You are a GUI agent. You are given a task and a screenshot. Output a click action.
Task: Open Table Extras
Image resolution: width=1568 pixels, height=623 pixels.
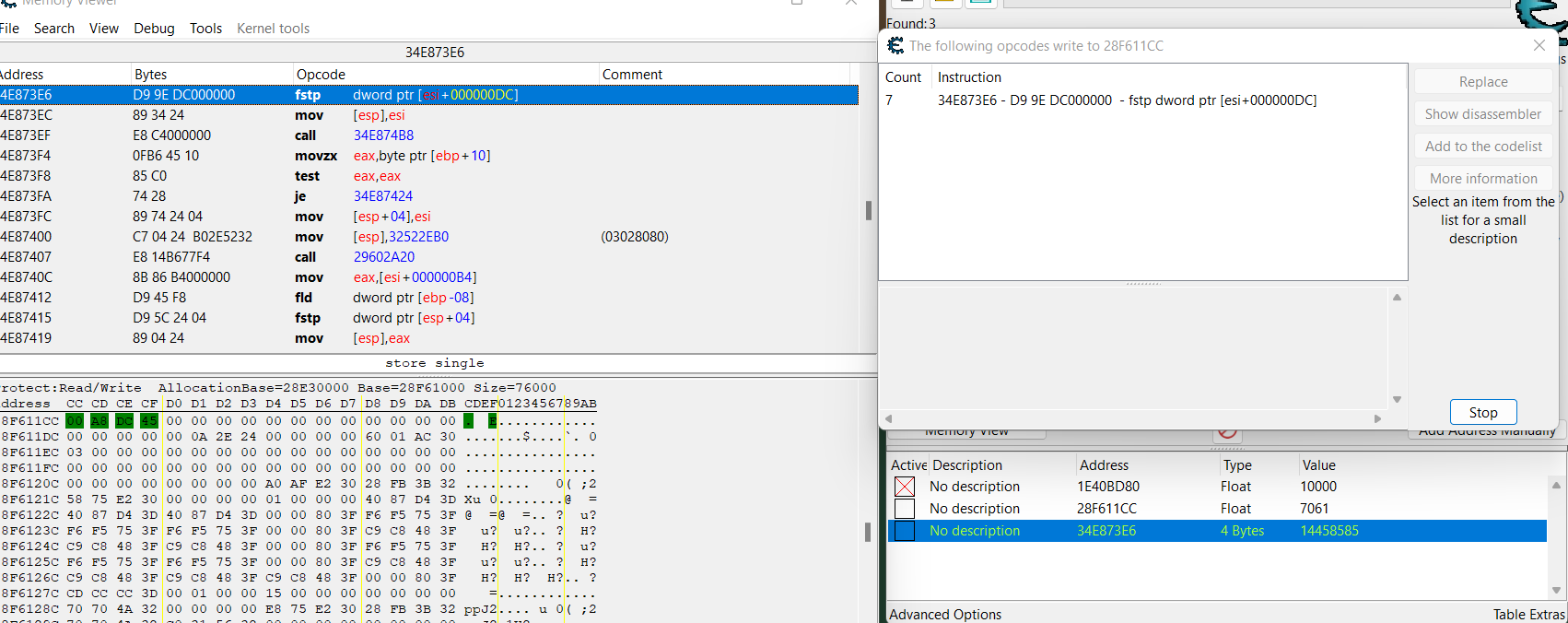pos(1528,614)
